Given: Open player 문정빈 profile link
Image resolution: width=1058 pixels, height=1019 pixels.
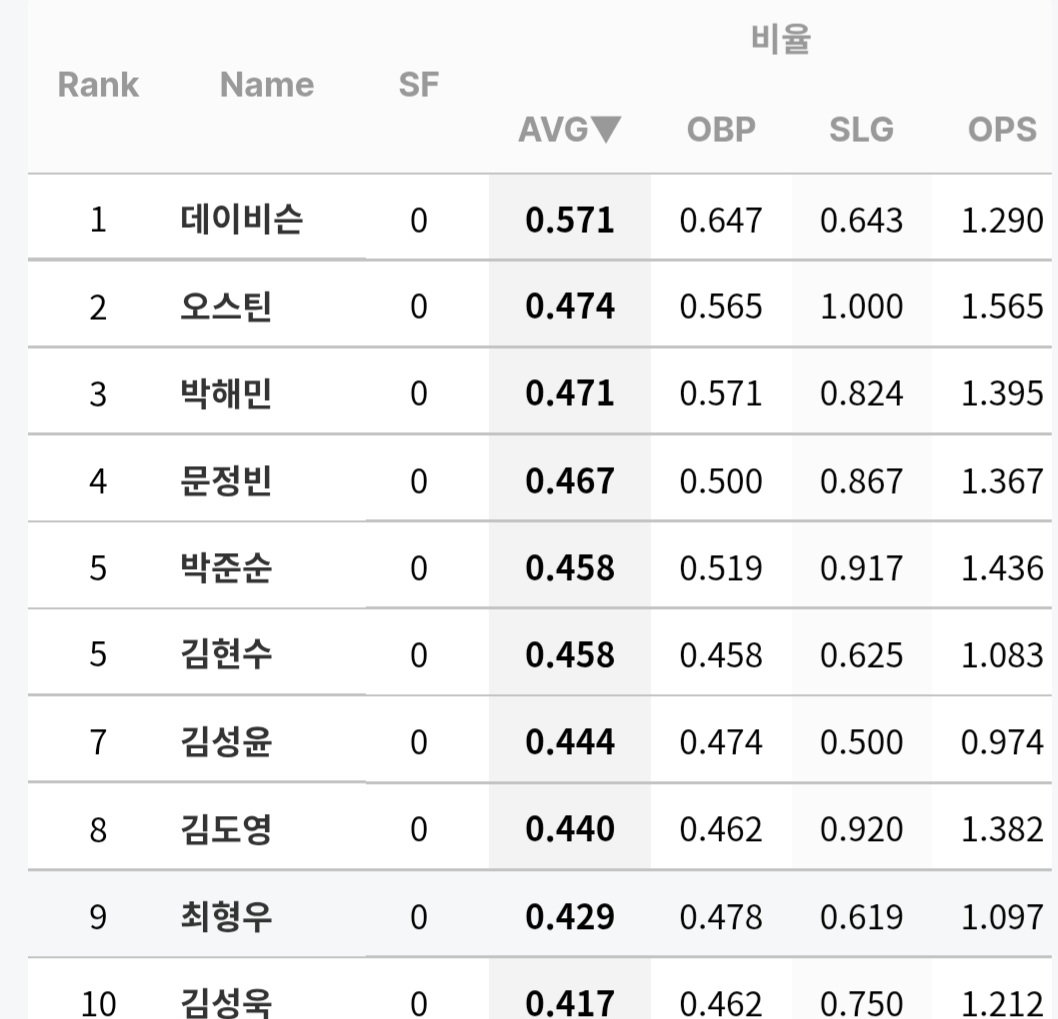Looking at the screenshot, I should pos(226,480).
